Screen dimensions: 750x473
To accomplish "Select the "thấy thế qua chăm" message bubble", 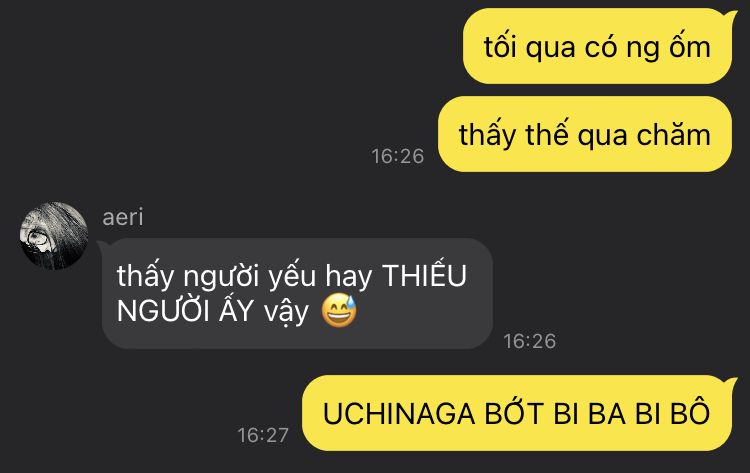I will point(585,134).
